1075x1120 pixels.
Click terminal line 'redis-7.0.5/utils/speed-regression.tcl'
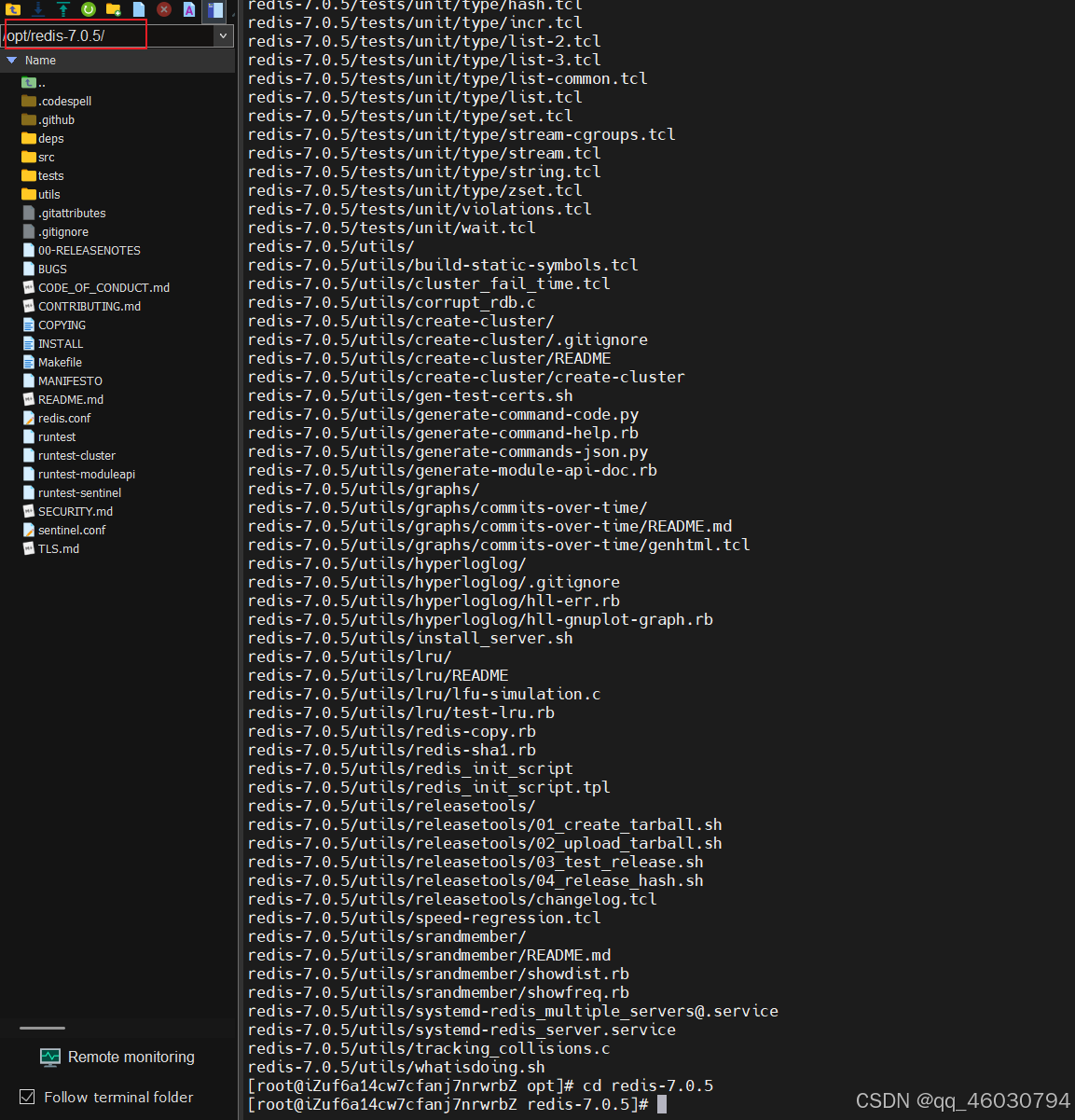click(x=424, y=918)
